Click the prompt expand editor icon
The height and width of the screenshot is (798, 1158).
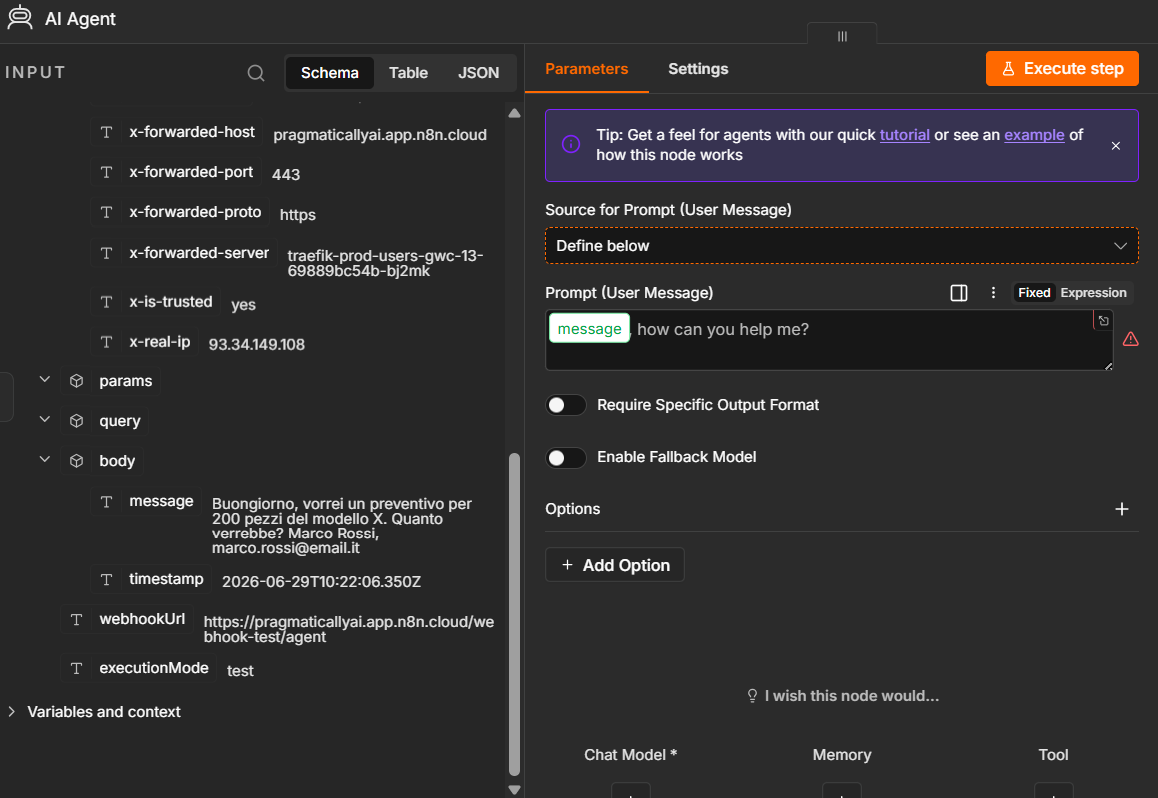tap(1103, 320)
